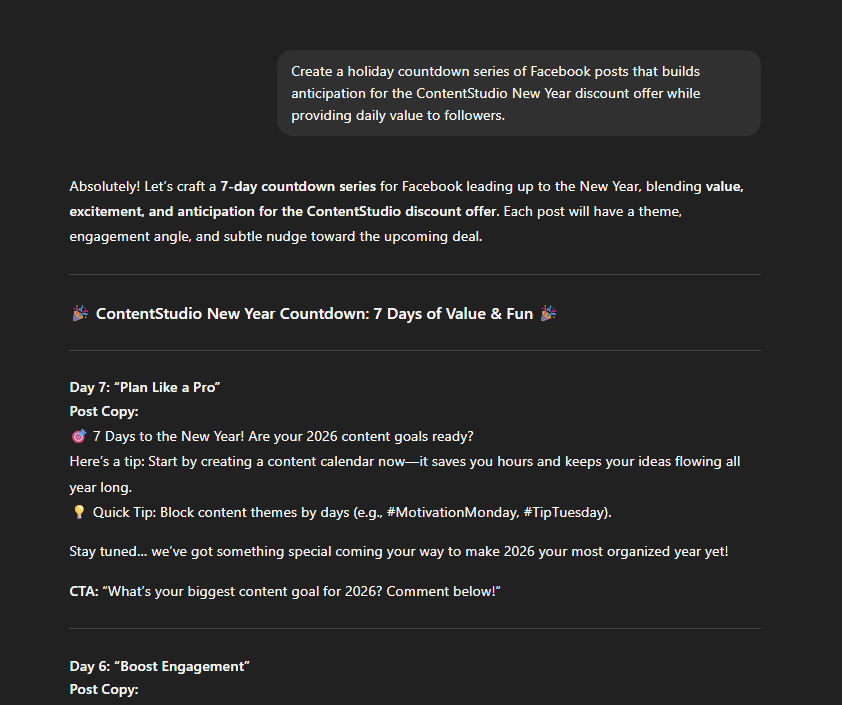This screenshot has height=705, width=842.
Task: Click the "Day 7: Plan Like a Pro" title
Action: (x=144, y=387)
